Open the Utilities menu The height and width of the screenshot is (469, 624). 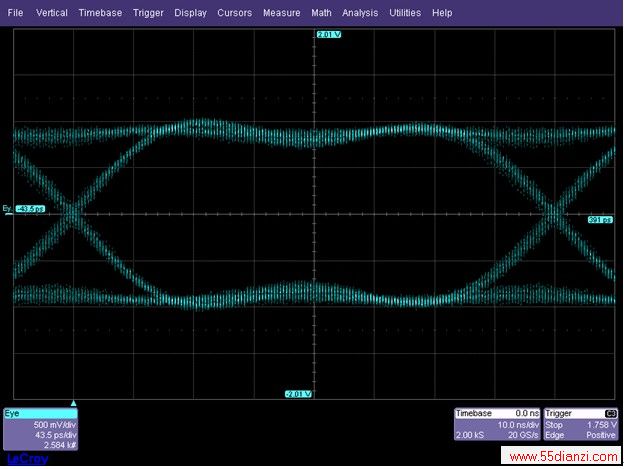[x=405, y=13]
